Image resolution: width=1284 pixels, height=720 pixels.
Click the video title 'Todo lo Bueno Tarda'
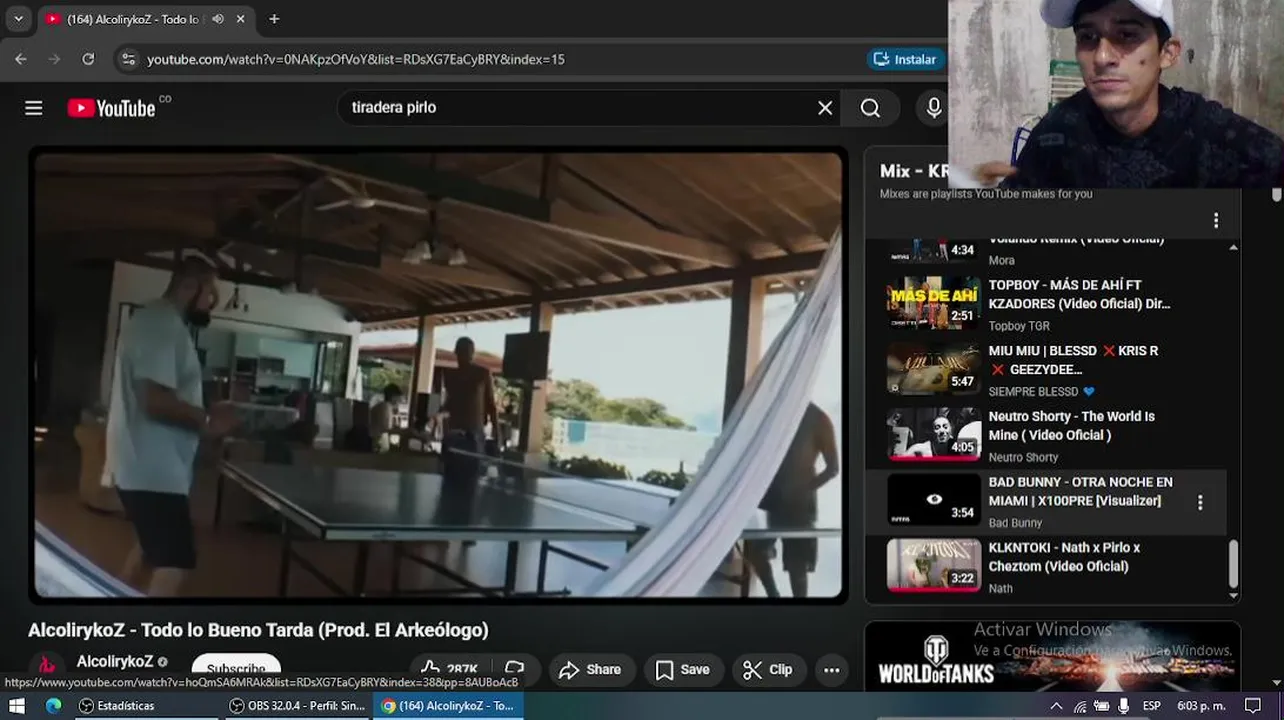click(258, 630)
